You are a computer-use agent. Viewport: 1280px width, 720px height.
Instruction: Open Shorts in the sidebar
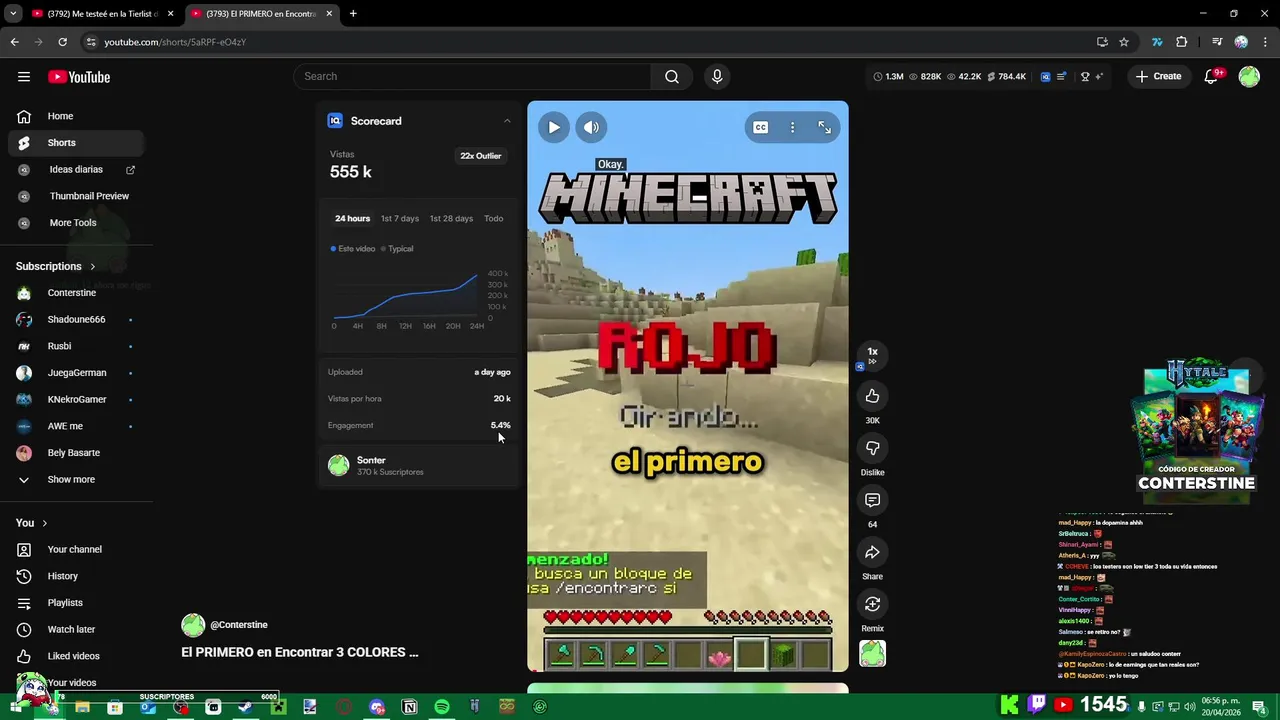click(76, 143)
